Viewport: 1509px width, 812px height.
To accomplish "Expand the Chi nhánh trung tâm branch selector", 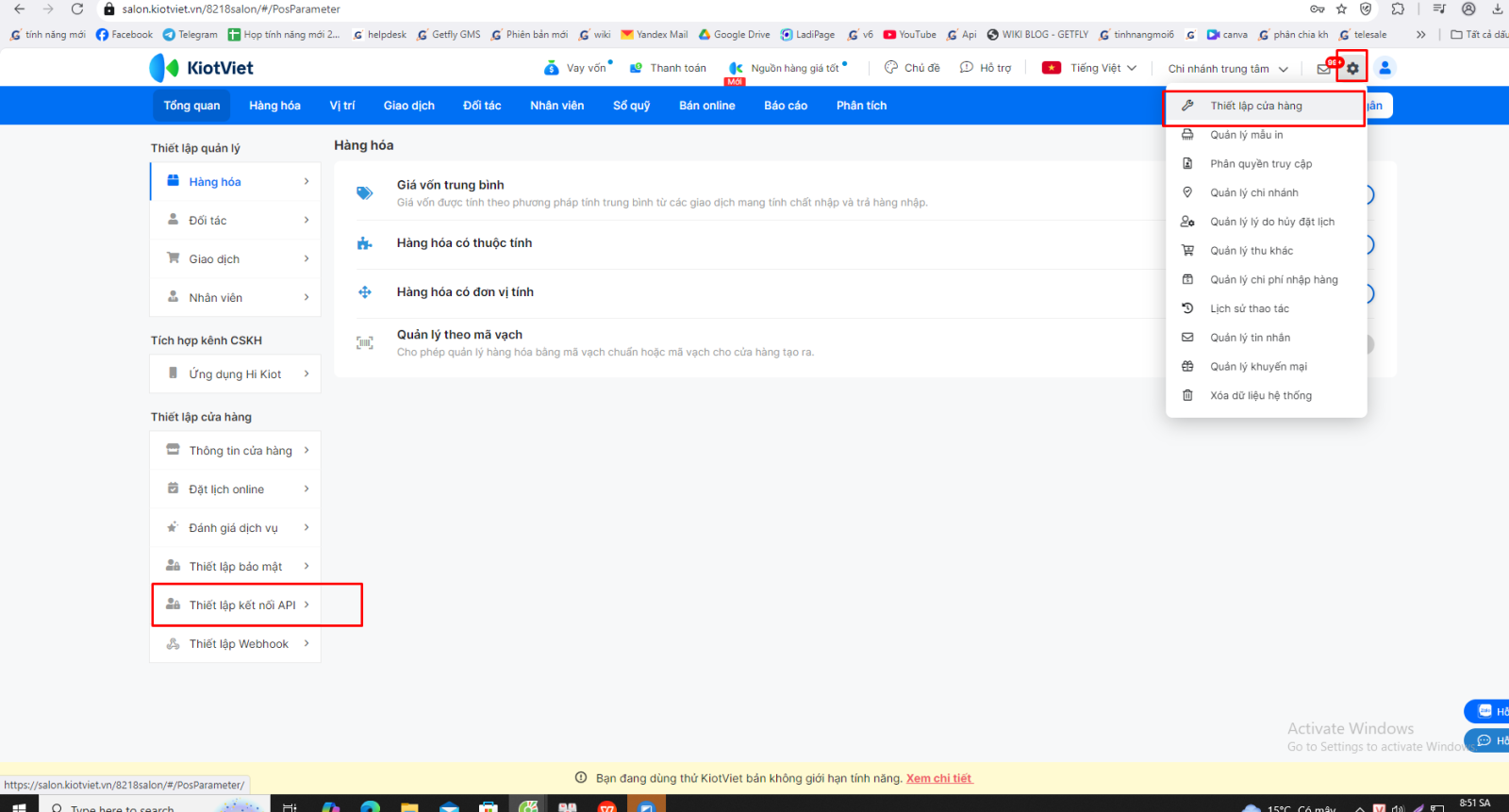I will (x=1227, y=69).
